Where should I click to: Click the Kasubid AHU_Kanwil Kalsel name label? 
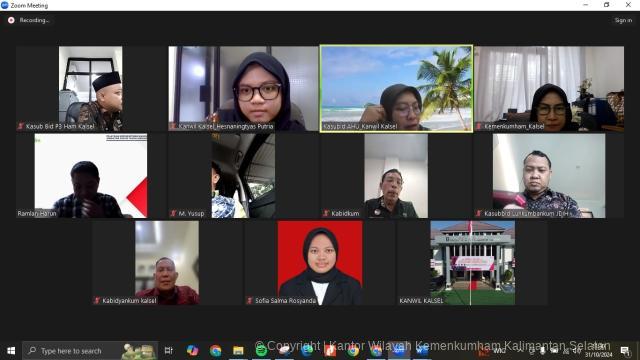[x=360, y=127]
